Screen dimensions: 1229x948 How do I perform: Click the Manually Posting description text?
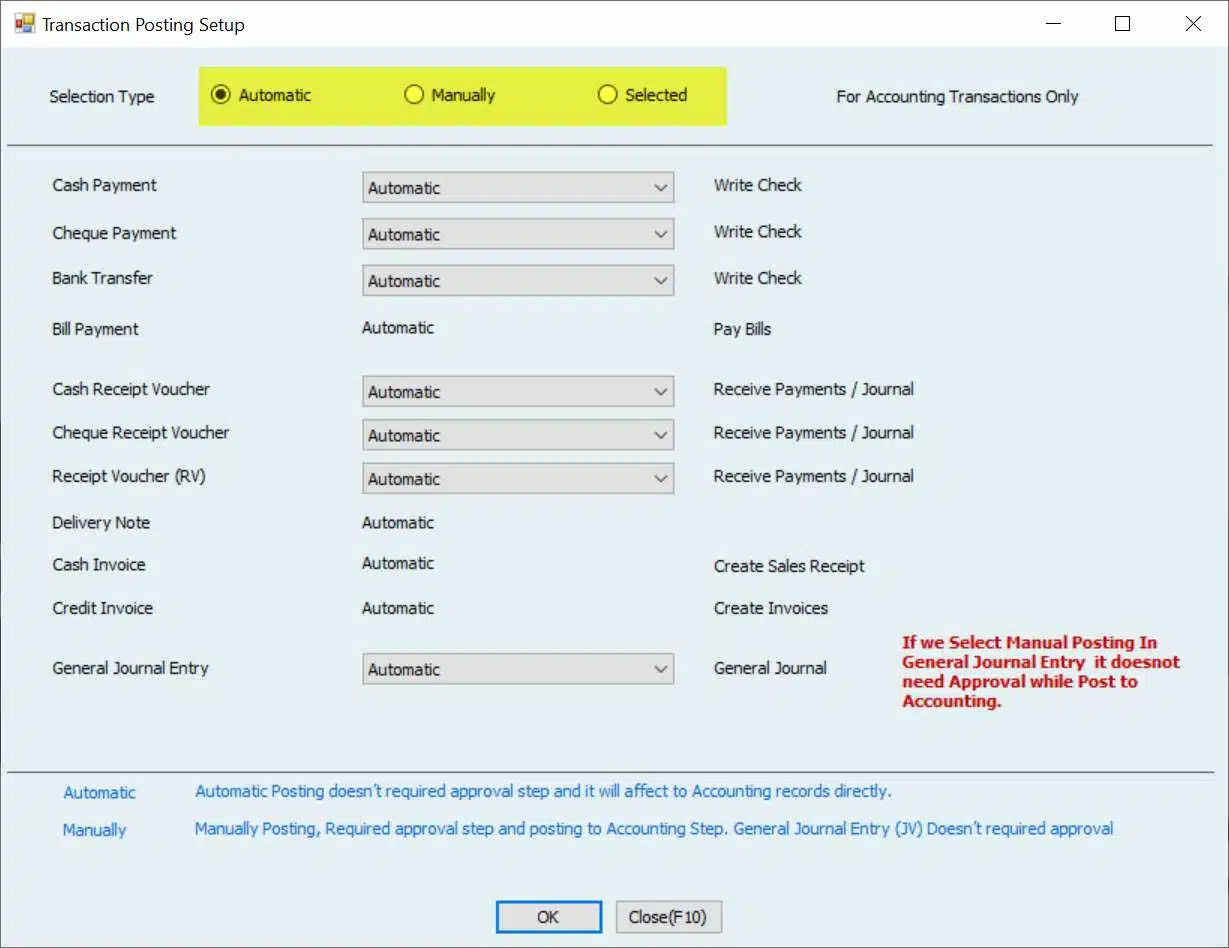pos(654,828)
